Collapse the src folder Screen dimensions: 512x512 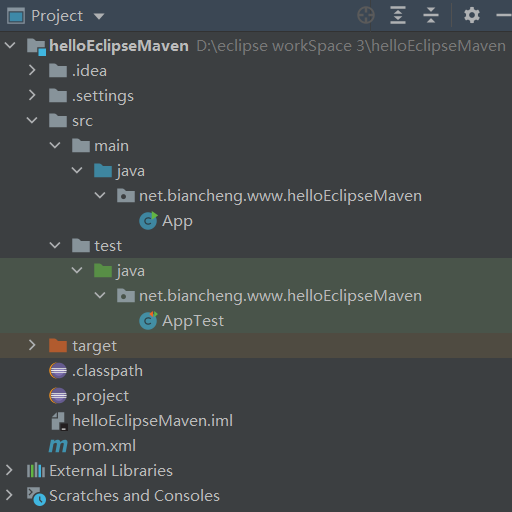tap(32, 120)
